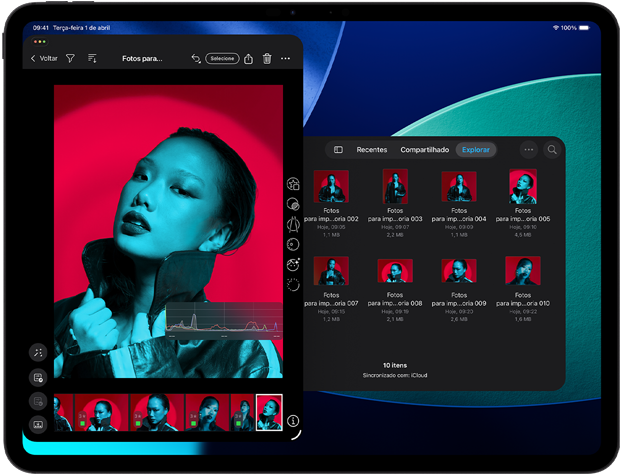
Task: Go back using the Voltar button
Action: (x=44, y=59)
